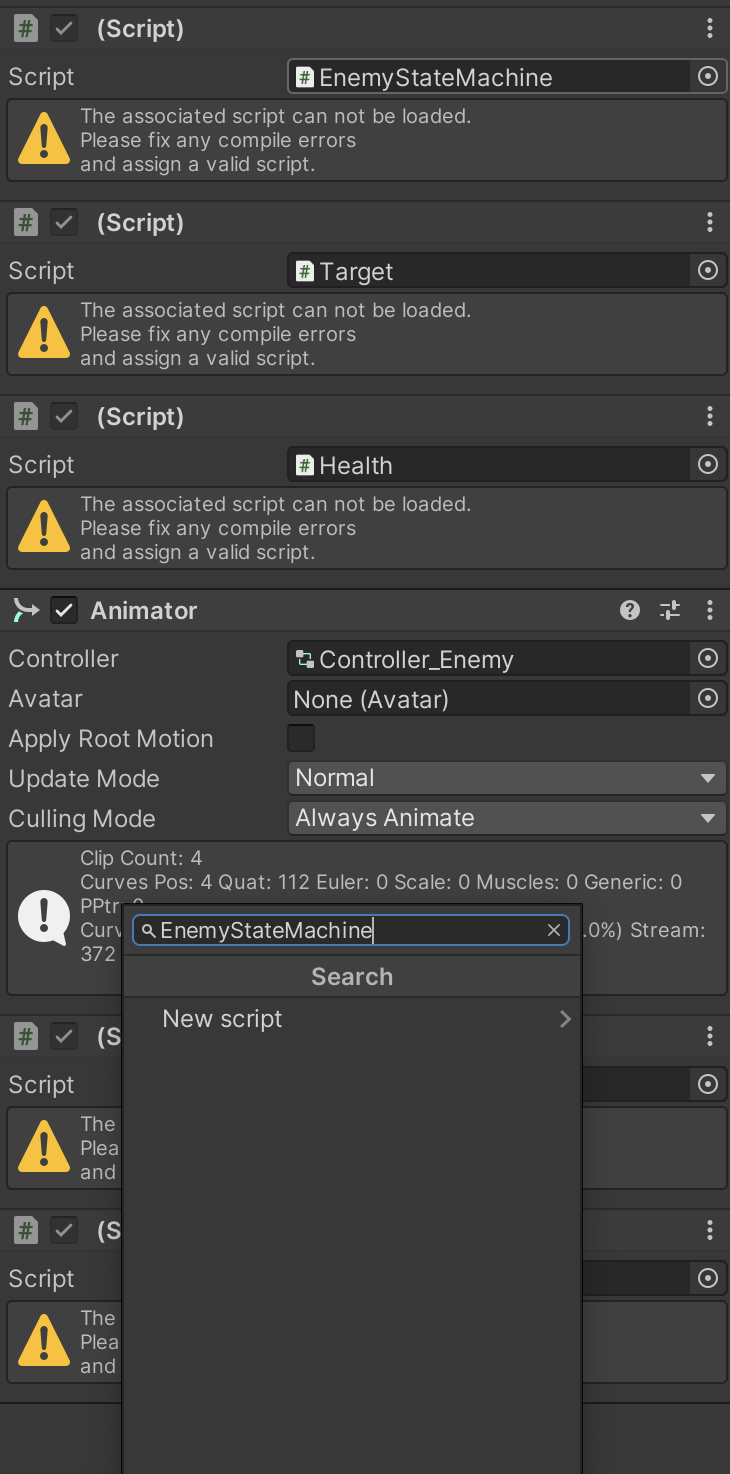
Task: Open Animator component kebab menu
Action: 709,610
